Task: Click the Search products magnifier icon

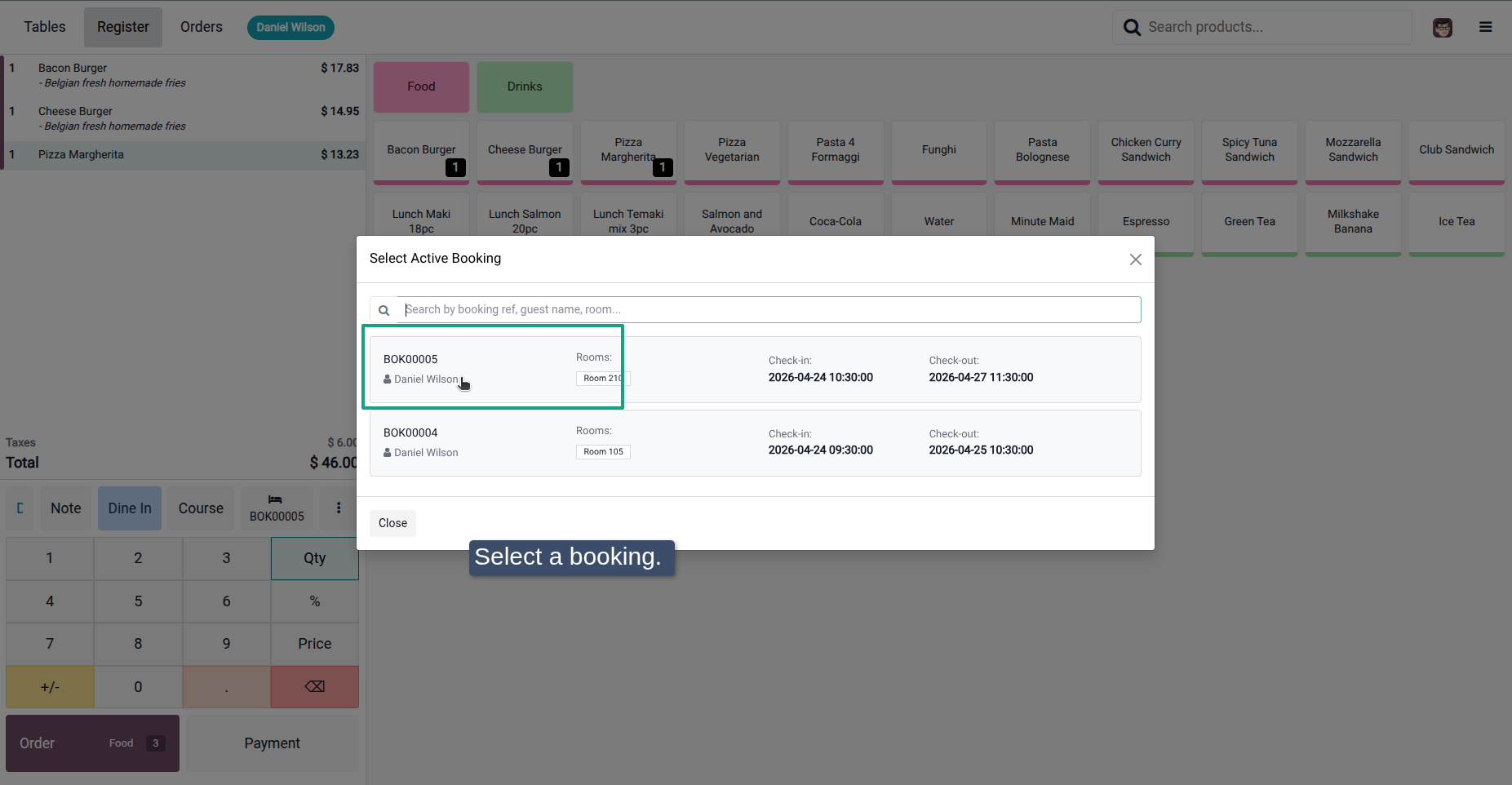Action: pos(1132,28)
